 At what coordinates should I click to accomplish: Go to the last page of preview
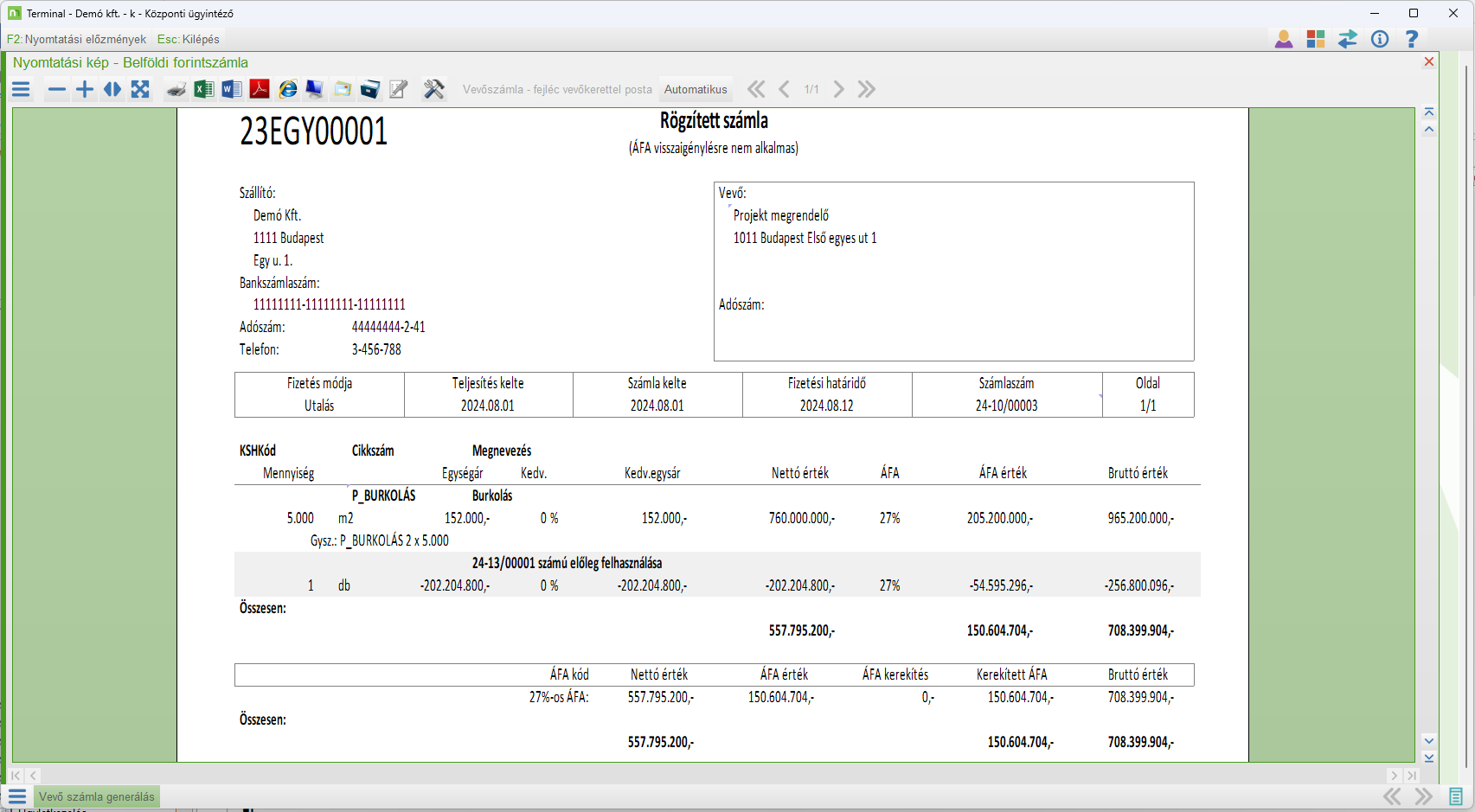tap(867, 89)
